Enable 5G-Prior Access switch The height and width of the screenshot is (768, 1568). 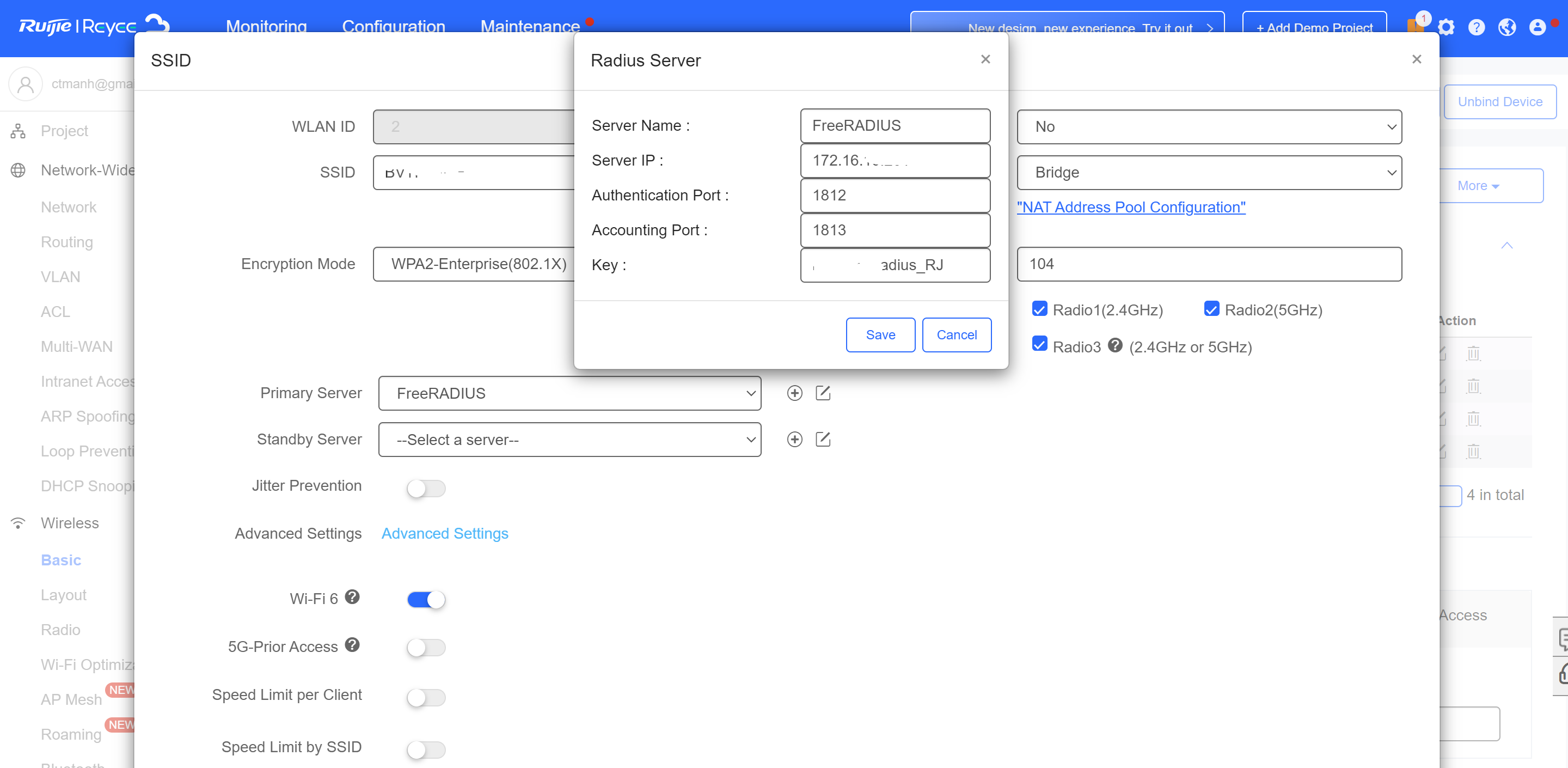[426, 648]
